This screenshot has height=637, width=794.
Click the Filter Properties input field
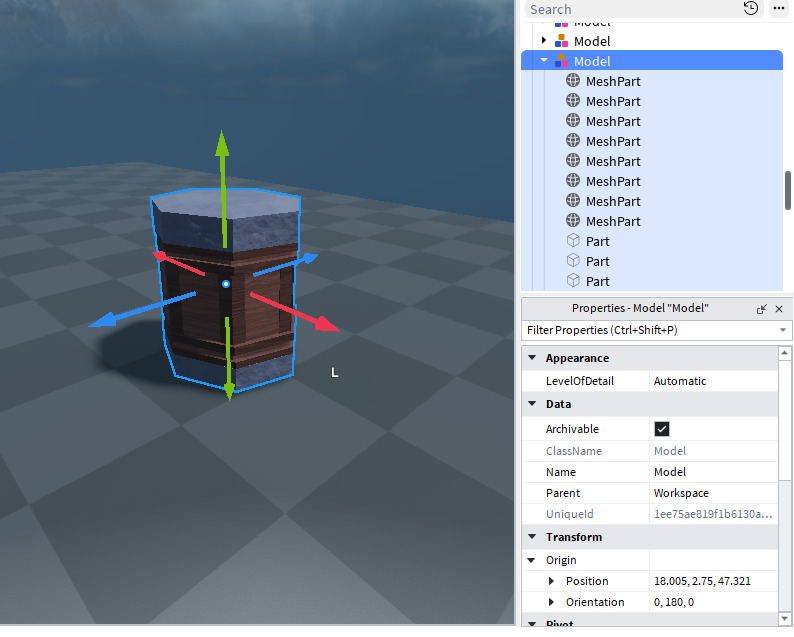point(651,330)
